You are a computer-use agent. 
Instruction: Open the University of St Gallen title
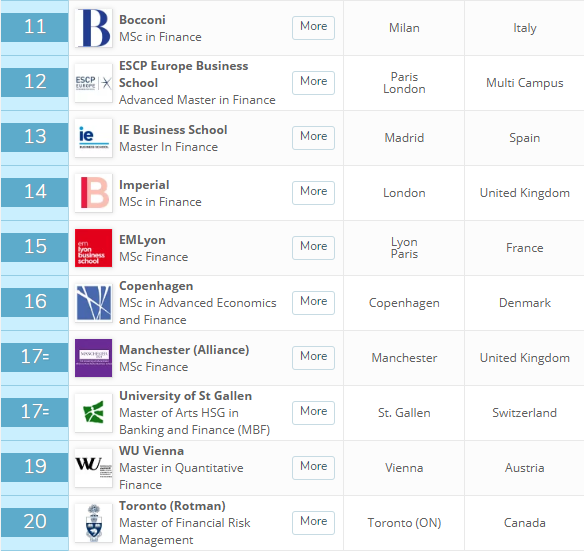[185, 396]
